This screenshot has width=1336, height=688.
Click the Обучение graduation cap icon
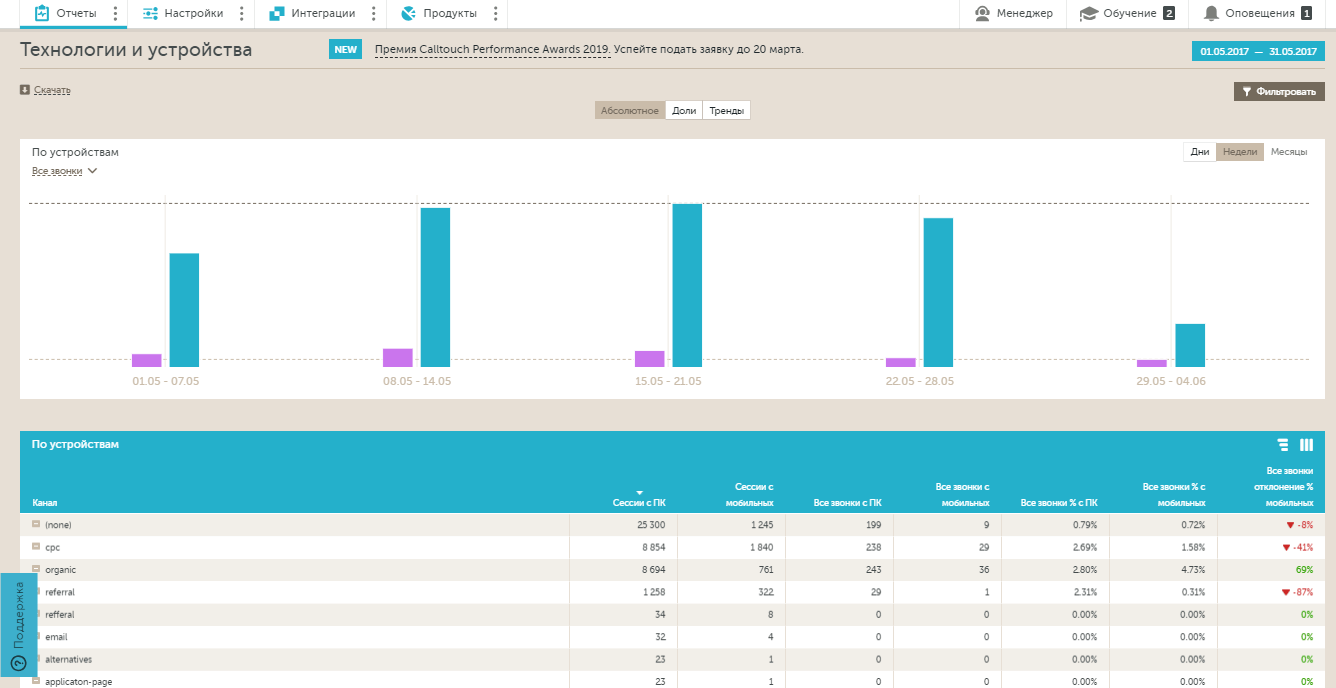(x=1088, y=13)
